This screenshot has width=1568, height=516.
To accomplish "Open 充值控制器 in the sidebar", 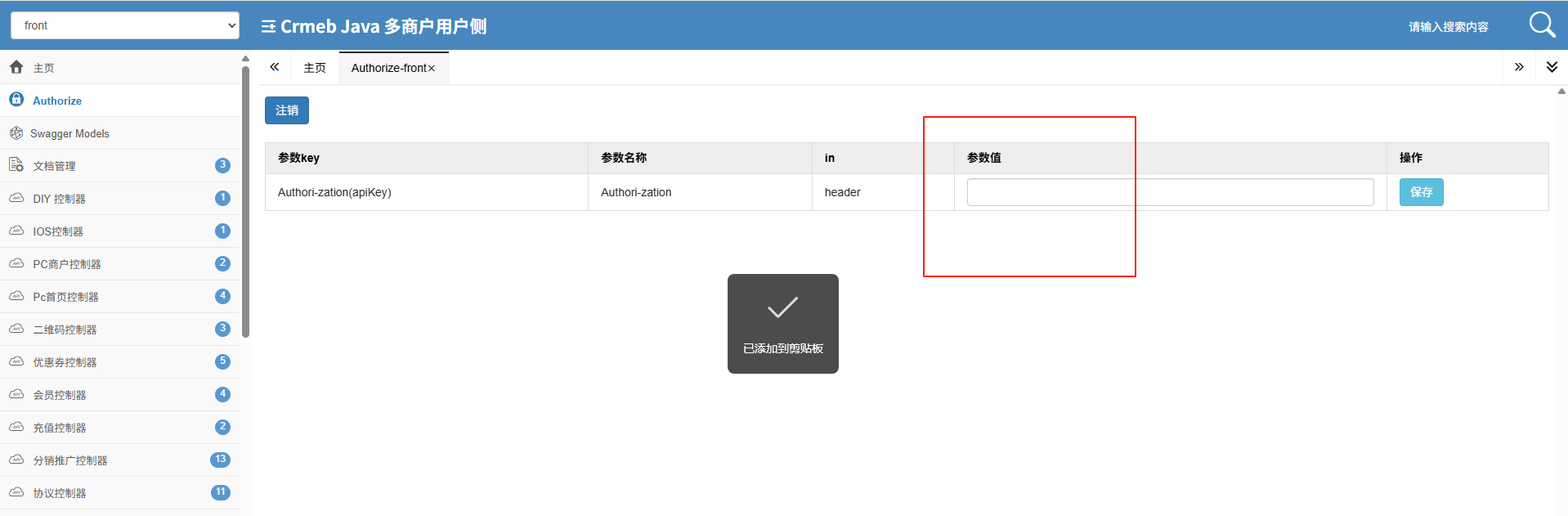I will pyautogui.click(x=120, y=428).
